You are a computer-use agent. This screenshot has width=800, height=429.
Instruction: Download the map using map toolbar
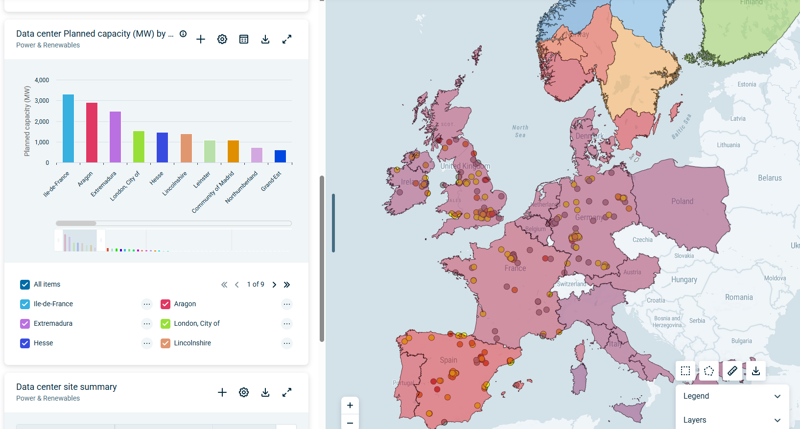(x=756, y=371)
